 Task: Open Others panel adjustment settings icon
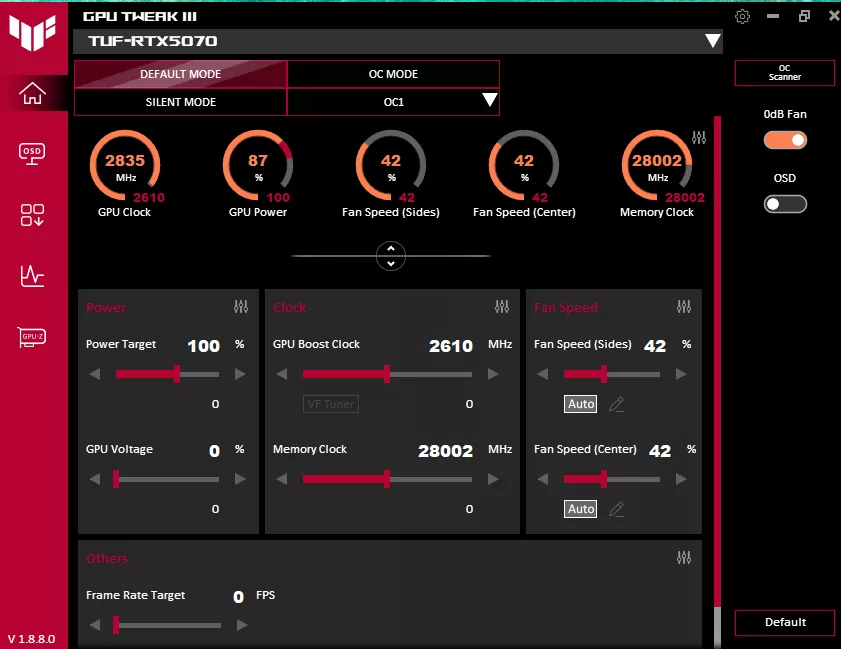(684, 557)
